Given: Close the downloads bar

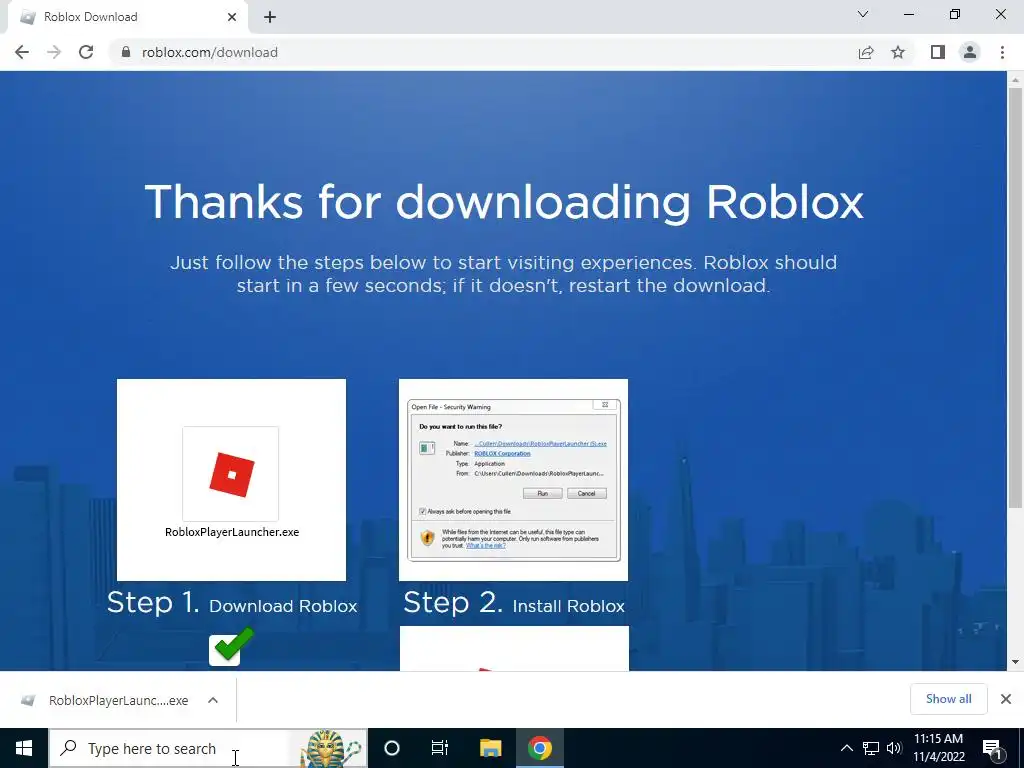Looking at the screenshot, I should 1006,699.
